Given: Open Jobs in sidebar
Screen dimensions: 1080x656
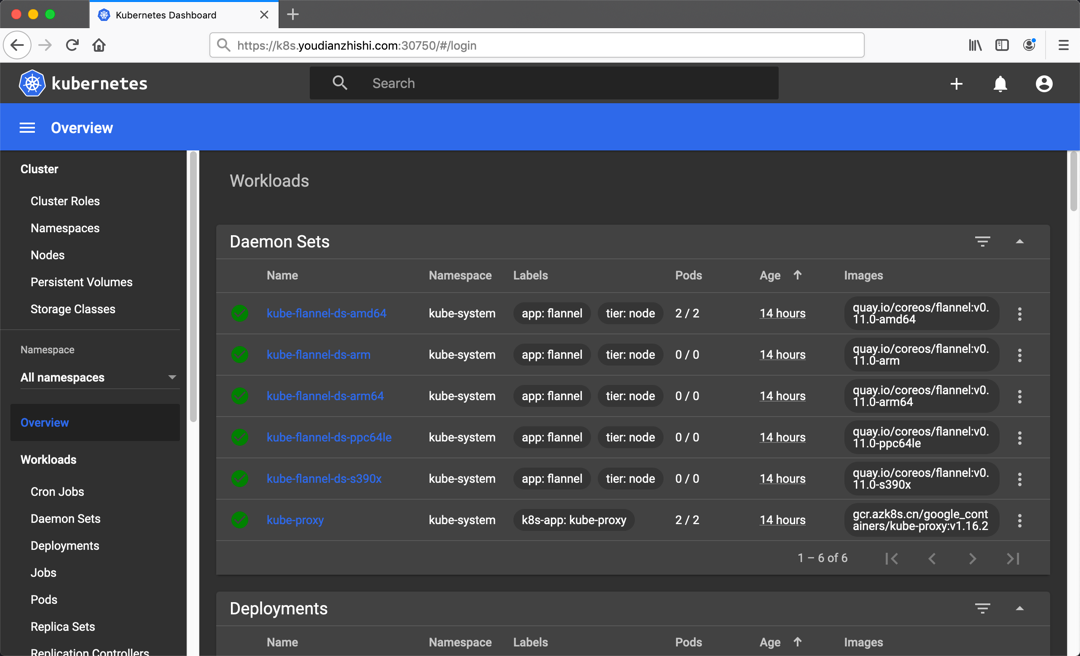Looking at the screenshot, I should point(43,573).
